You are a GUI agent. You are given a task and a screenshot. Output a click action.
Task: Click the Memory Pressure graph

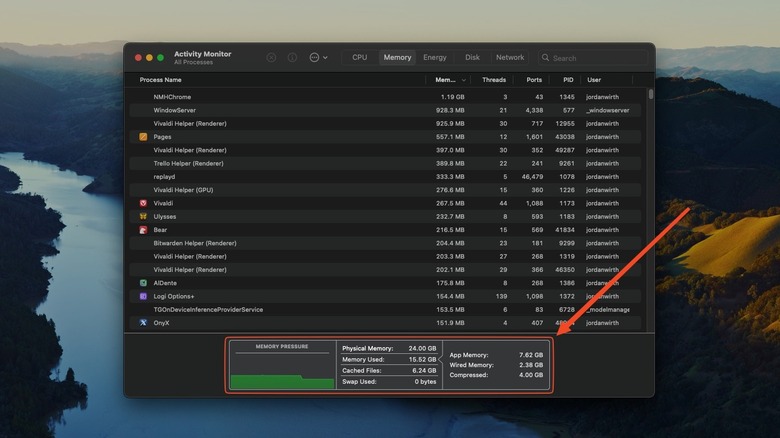tap(281, 369)
